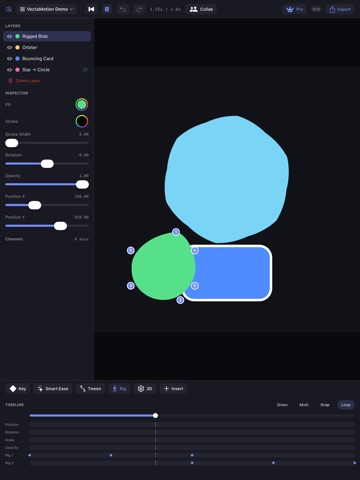Select the Star → Circle layer

(x=47, y=70)
